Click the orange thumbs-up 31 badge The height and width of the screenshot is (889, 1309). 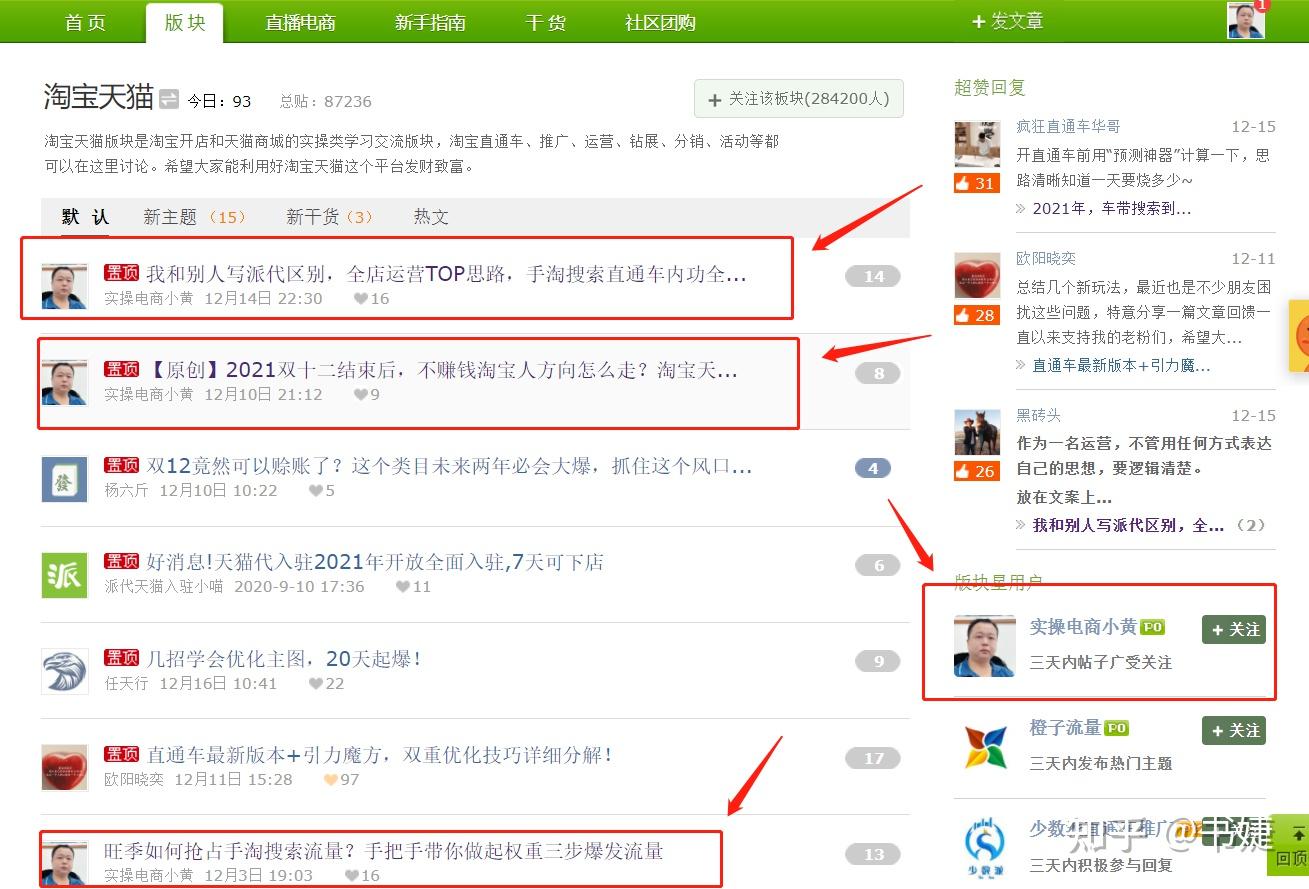pos(976,183)
